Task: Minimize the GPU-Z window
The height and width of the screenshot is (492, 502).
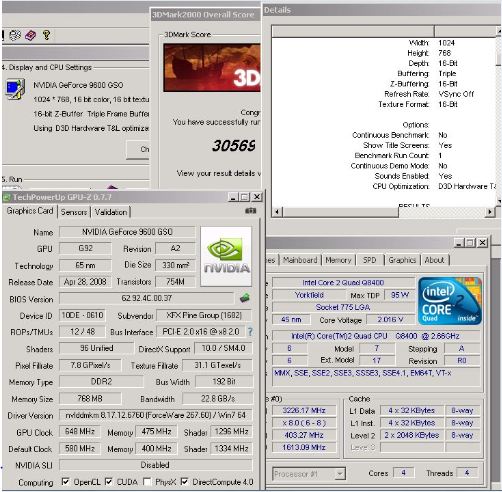Action: click(x=233, y=197)
